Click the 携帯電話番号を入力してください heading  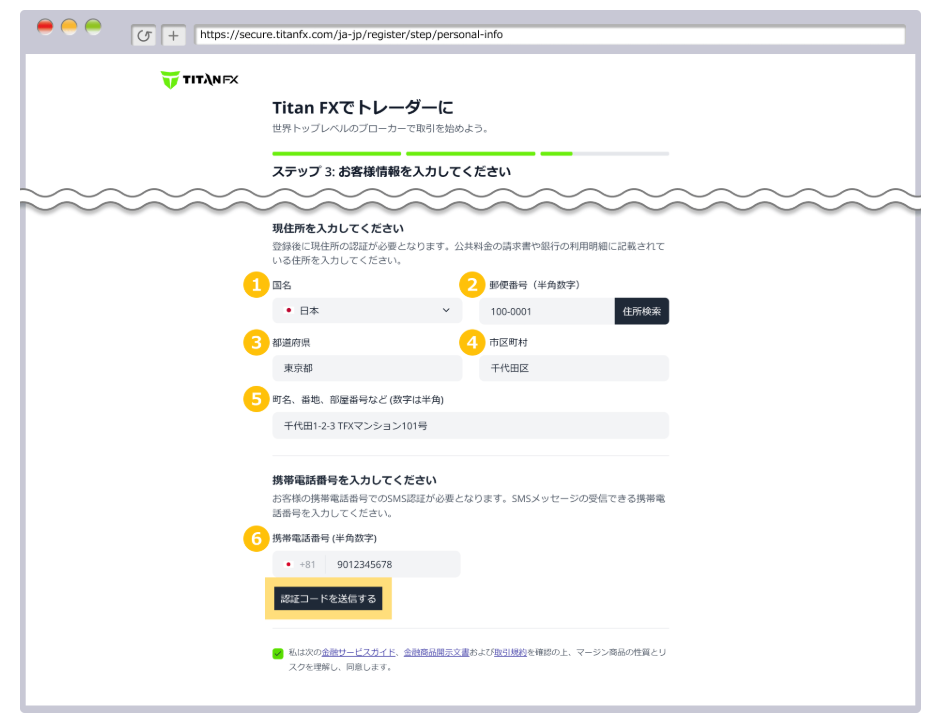354,480
